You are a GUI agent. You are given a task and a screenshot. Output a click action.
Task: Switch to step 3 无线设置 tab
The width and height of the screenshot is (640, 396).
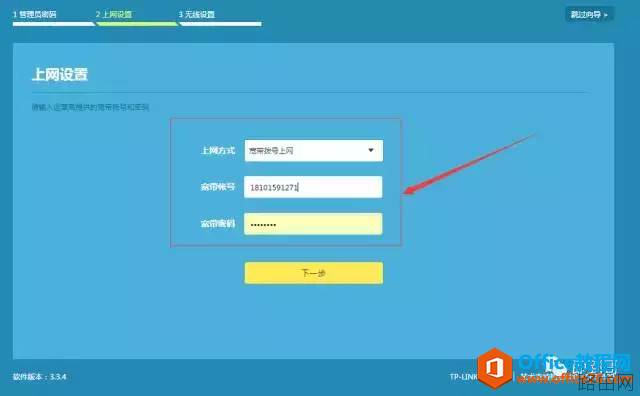point(197,15)
